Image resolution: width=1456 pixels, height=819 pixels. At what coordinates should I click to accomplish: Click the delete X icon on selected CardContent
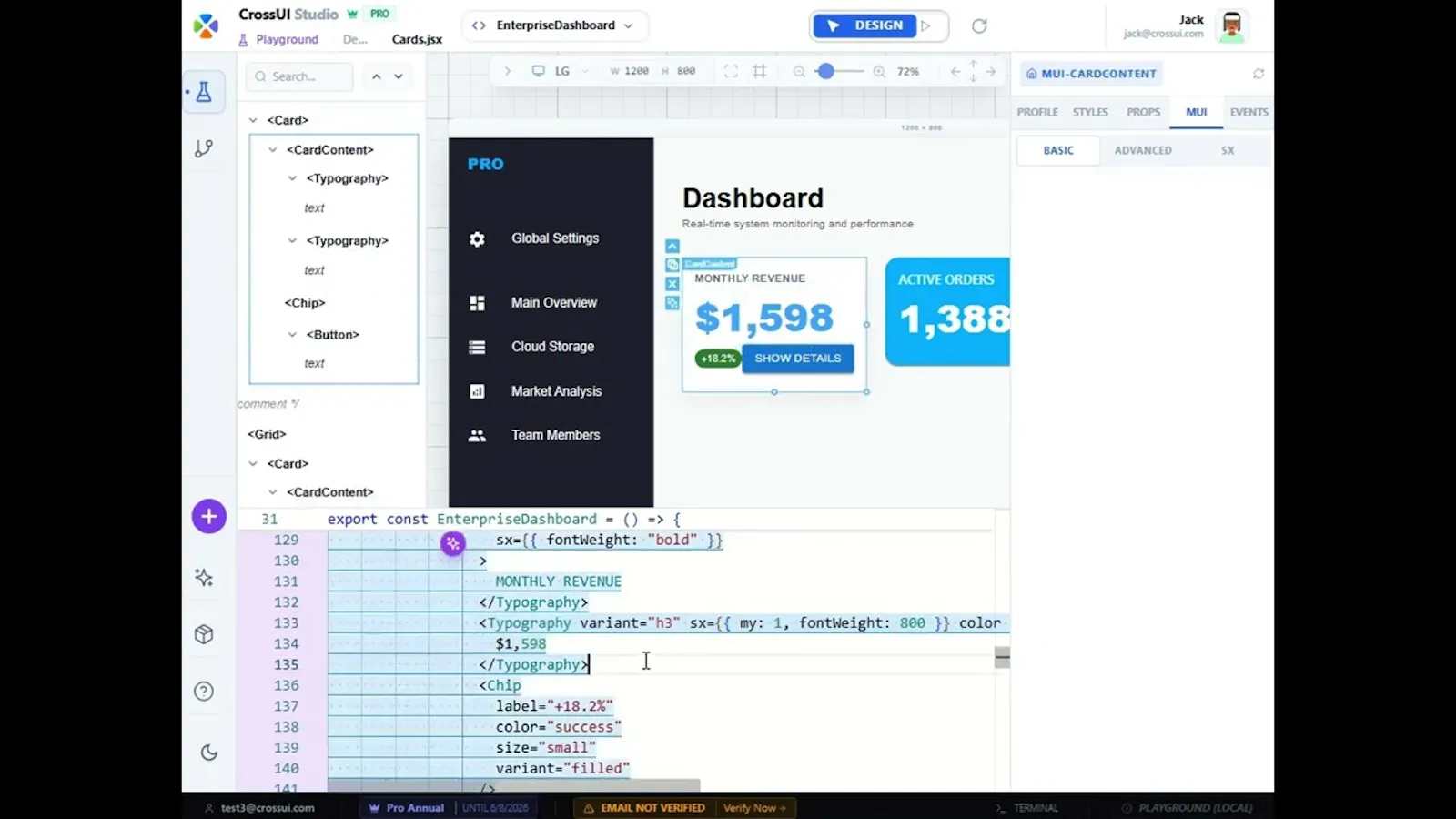click(672, 284)
